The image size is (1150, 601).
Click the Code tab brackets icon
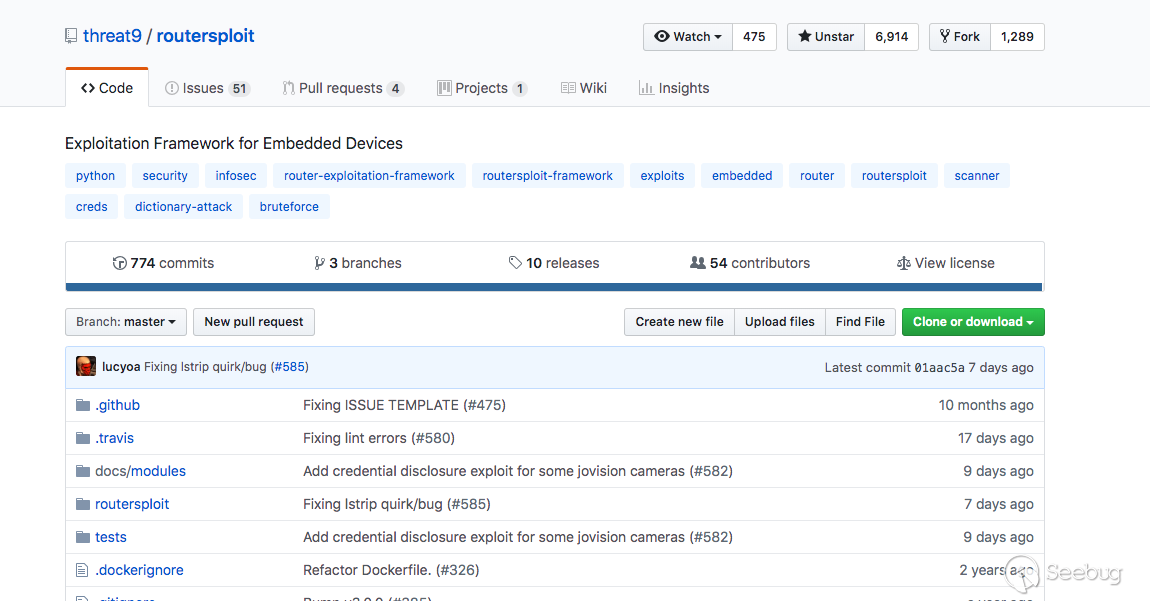[88, 88]
